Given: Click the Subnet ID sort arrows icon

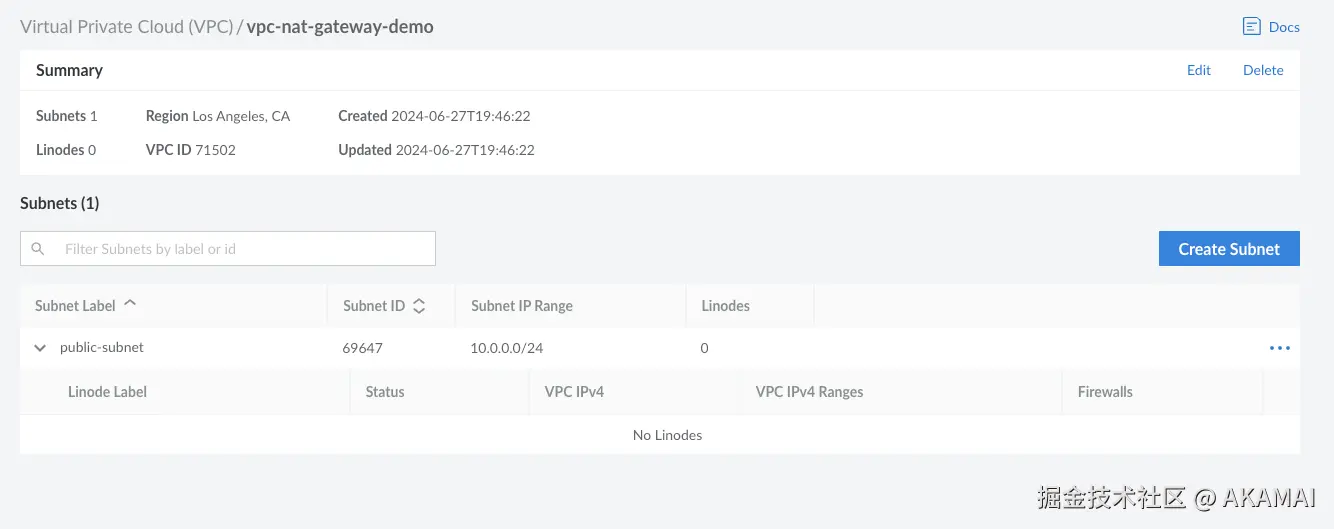Looking at the screenshot, I should (x=419, y=306).
